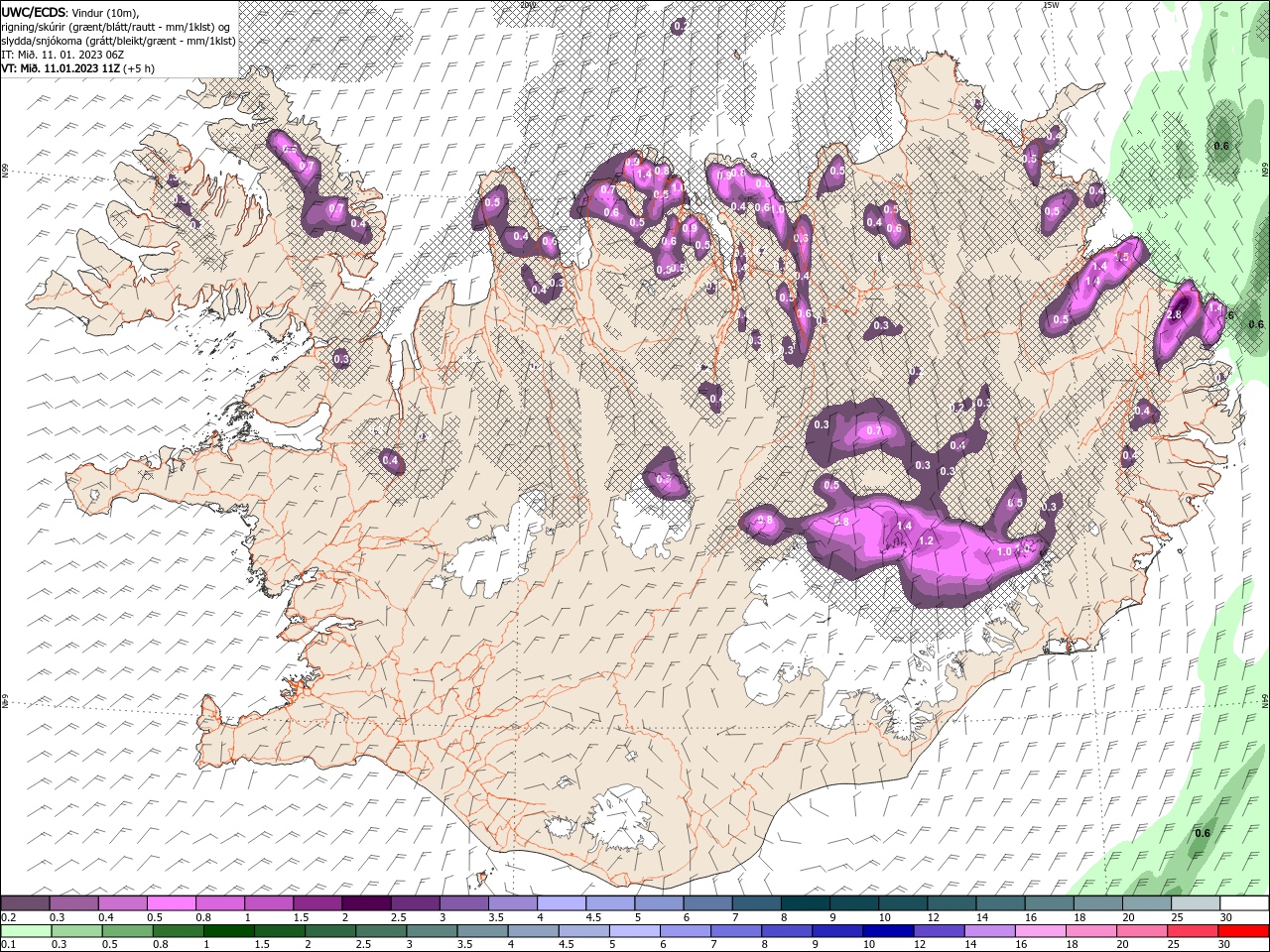The image size is (1270, 952).
Task: Click the '0.1' tick label in bottom legend row
Action: pos(8,945)
